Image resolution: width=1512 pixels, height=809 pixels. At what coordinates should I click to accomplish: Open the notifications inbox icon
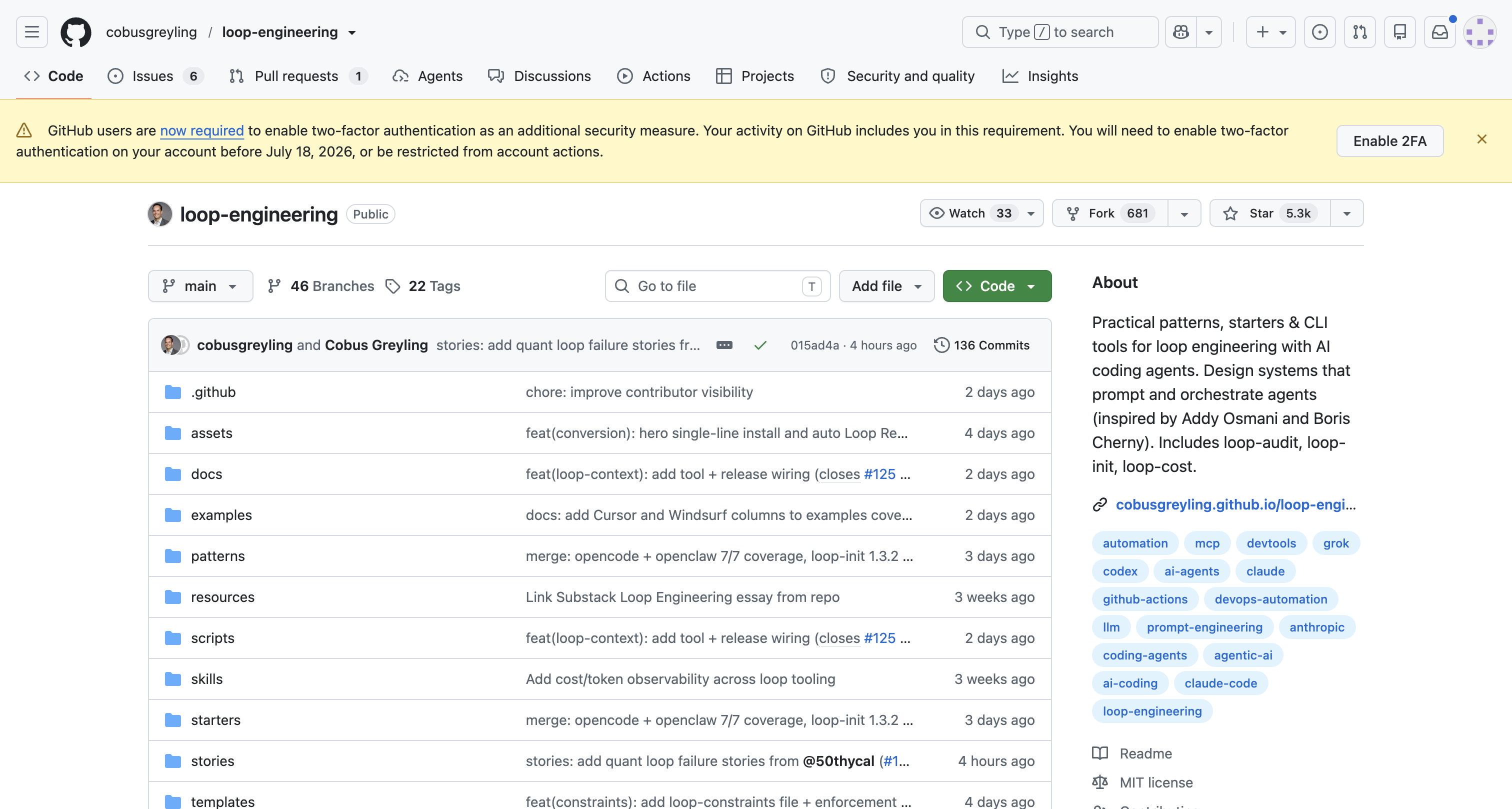(1440, 31)
